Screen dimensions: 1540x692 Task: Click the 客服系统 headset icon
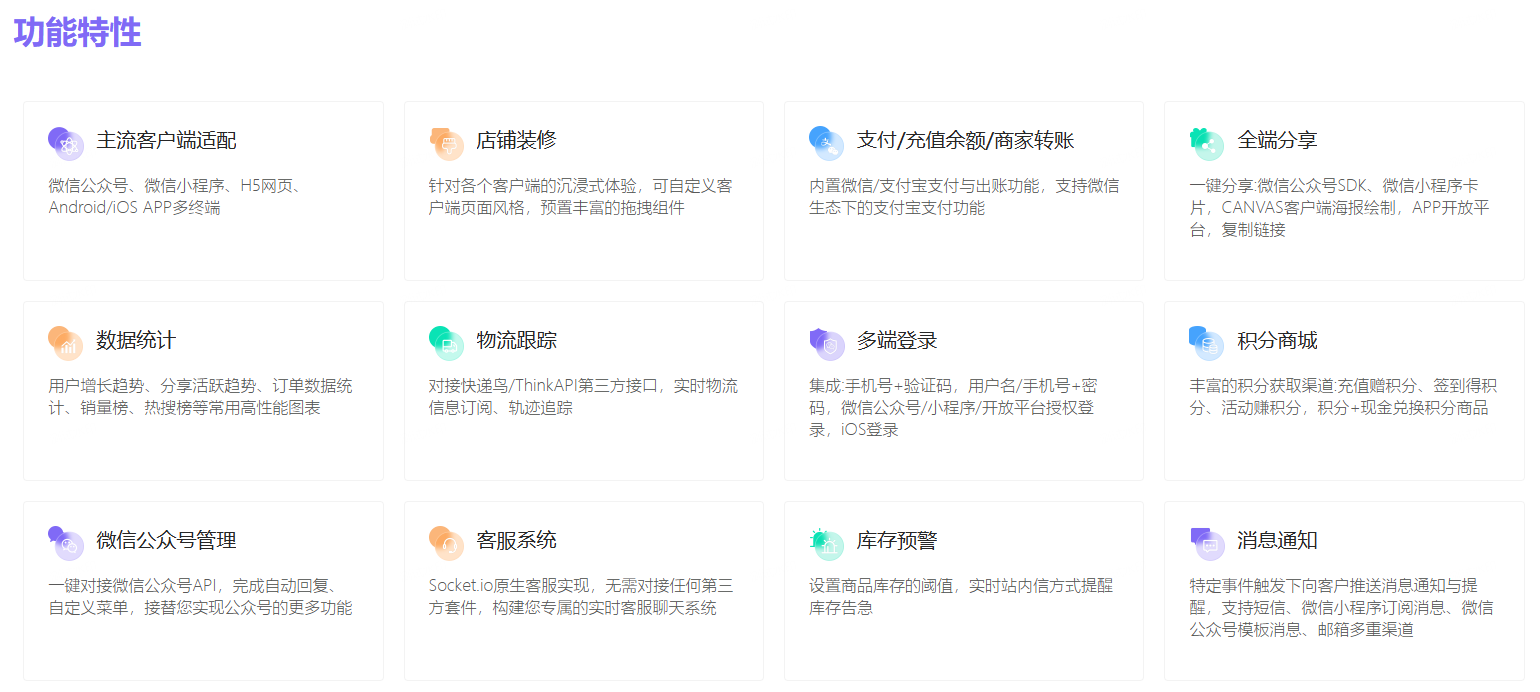446,543
